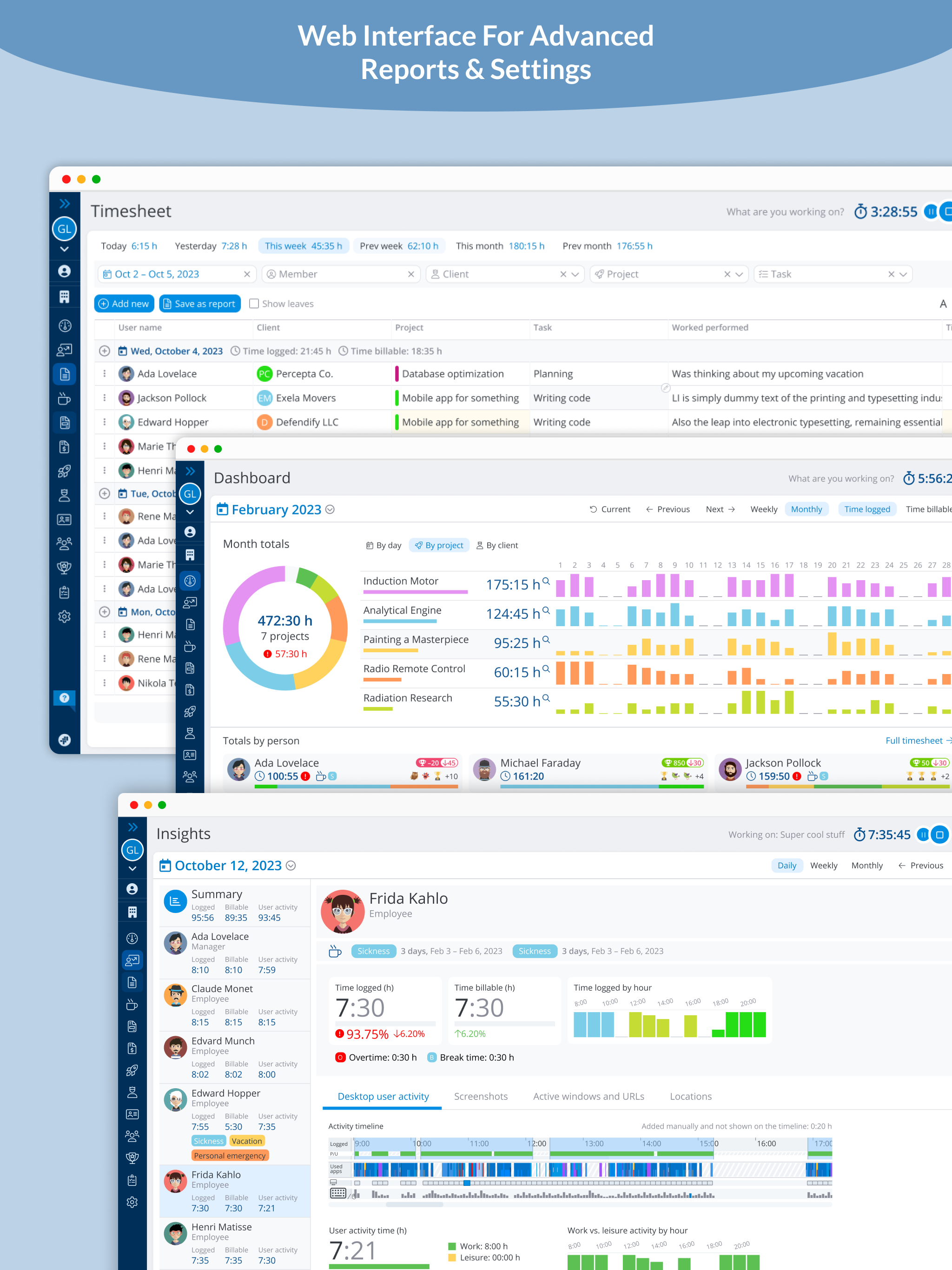Image resolution: width=952 pixels, height=1270 pixels.
Task: Click the Save as report button
Action: (x=200, y=304)
